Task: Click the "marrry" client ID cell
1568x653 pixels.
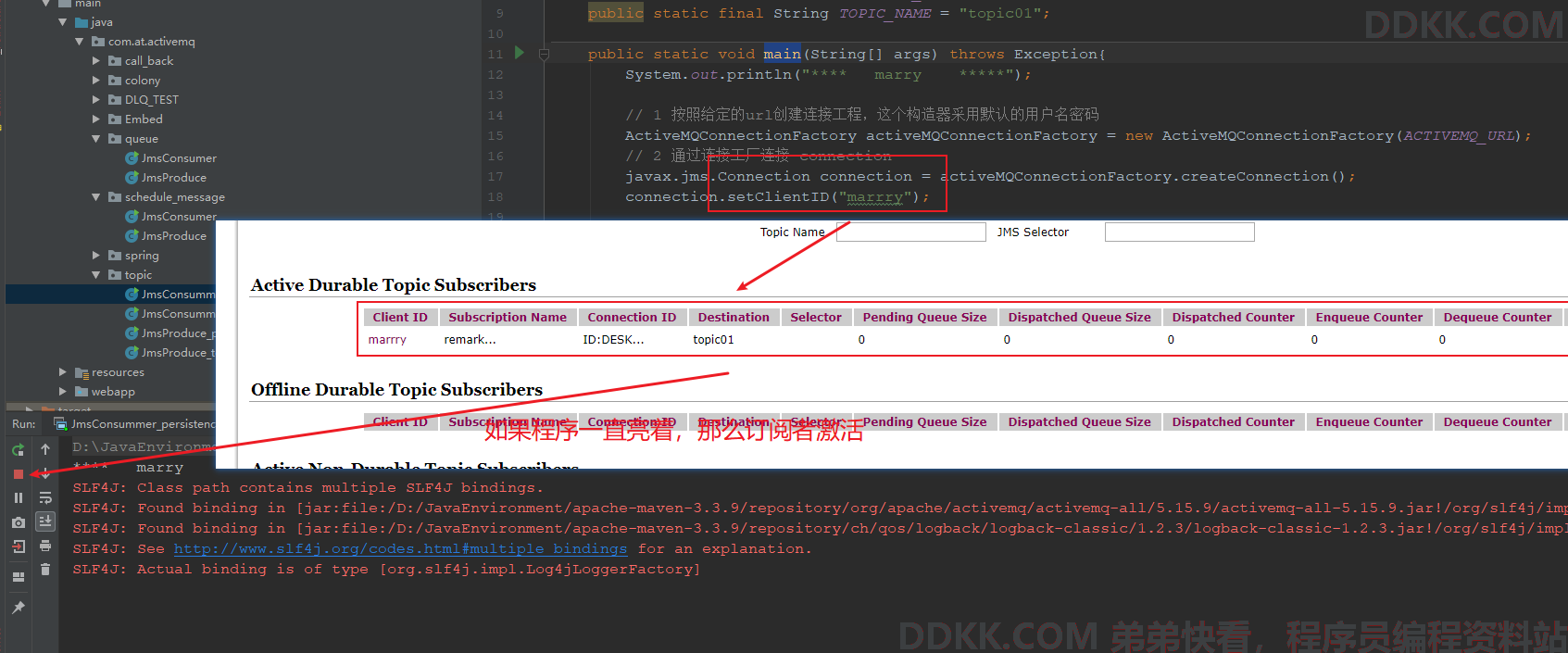Action: (387, 340)
